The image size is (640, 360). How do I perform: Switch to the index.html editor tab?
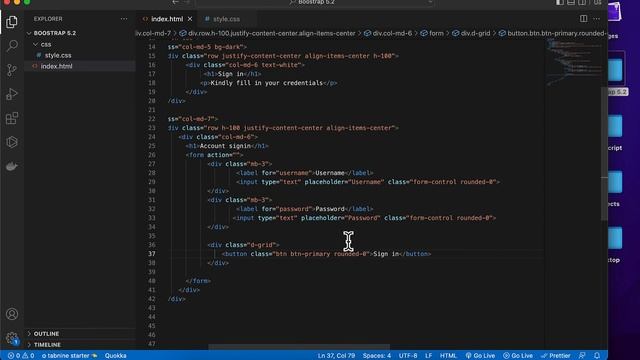pos(167,19)
